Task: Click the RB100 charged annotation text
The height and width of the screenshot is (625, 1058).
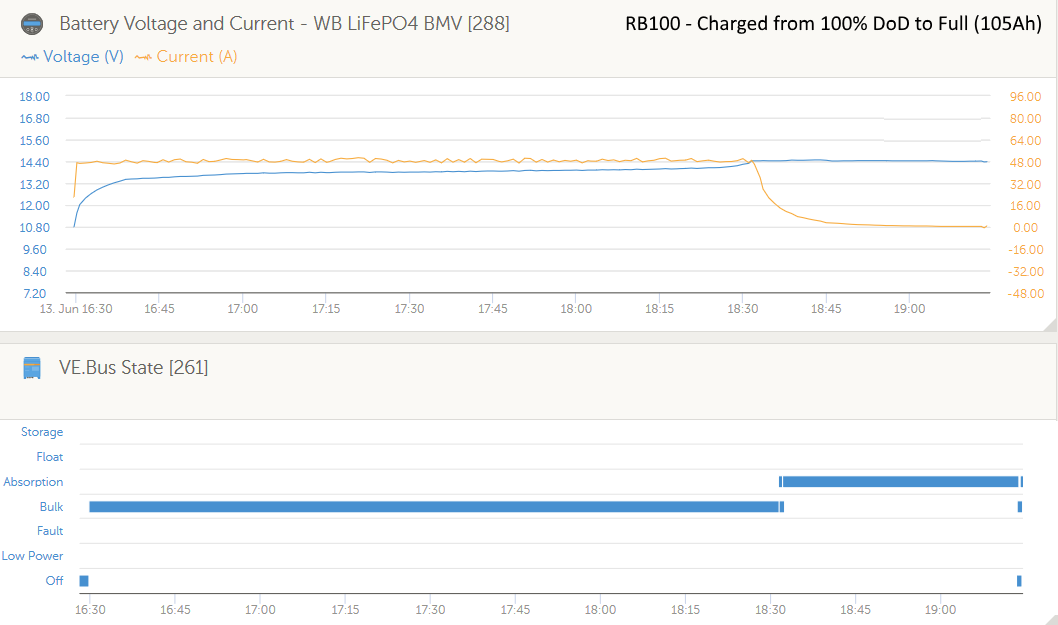Action: (x=833, y=25)
